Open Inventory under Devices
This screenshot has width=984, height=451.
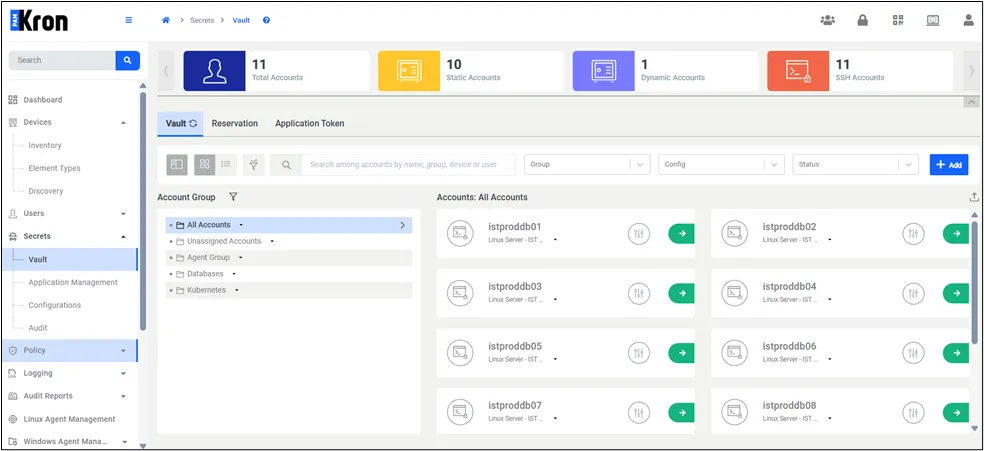click(45, 146)
